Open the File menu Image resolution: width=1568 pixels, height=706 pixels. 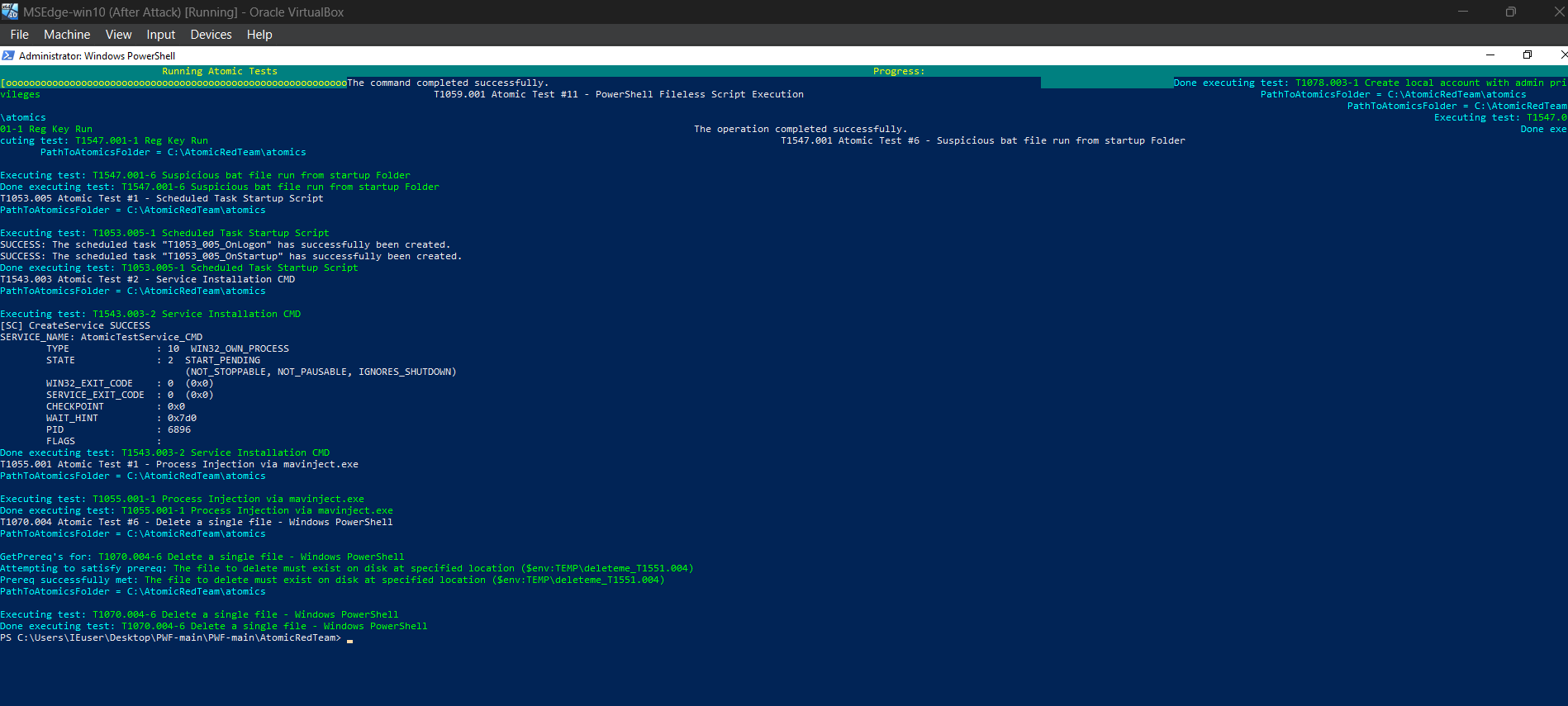click(x=19, y=35)
